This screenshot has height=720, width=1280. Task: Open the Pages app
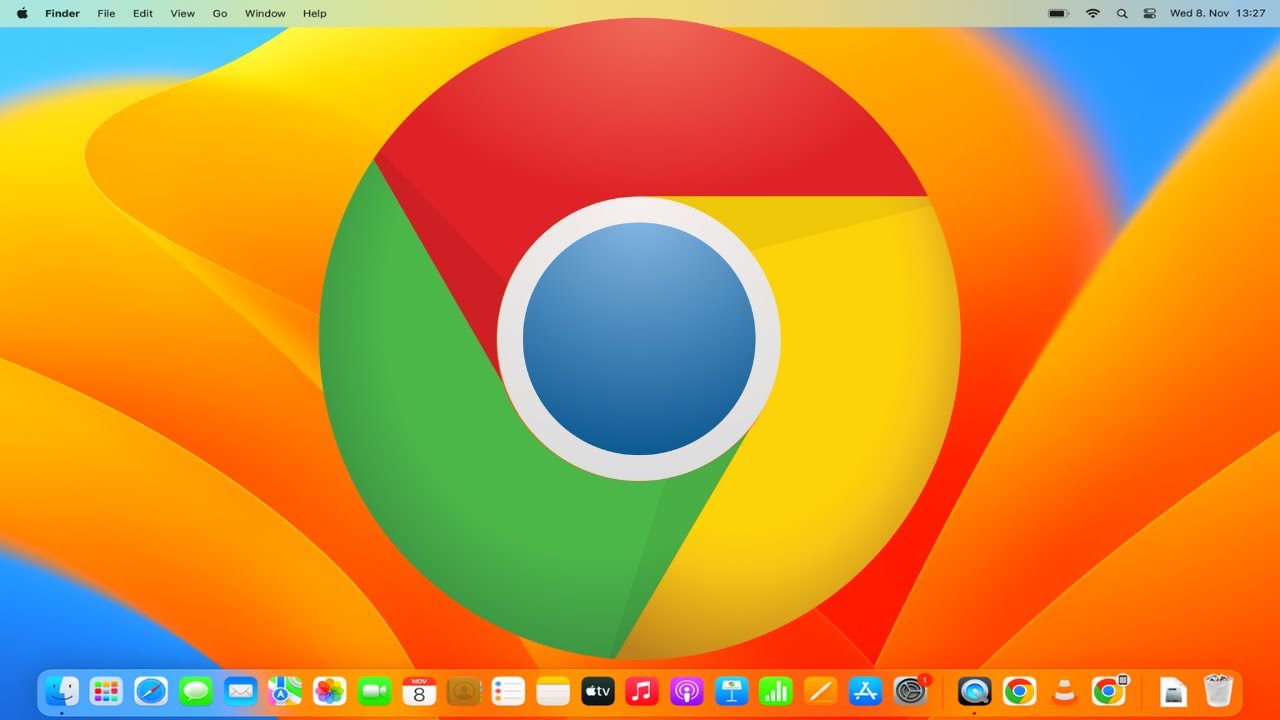820,690
